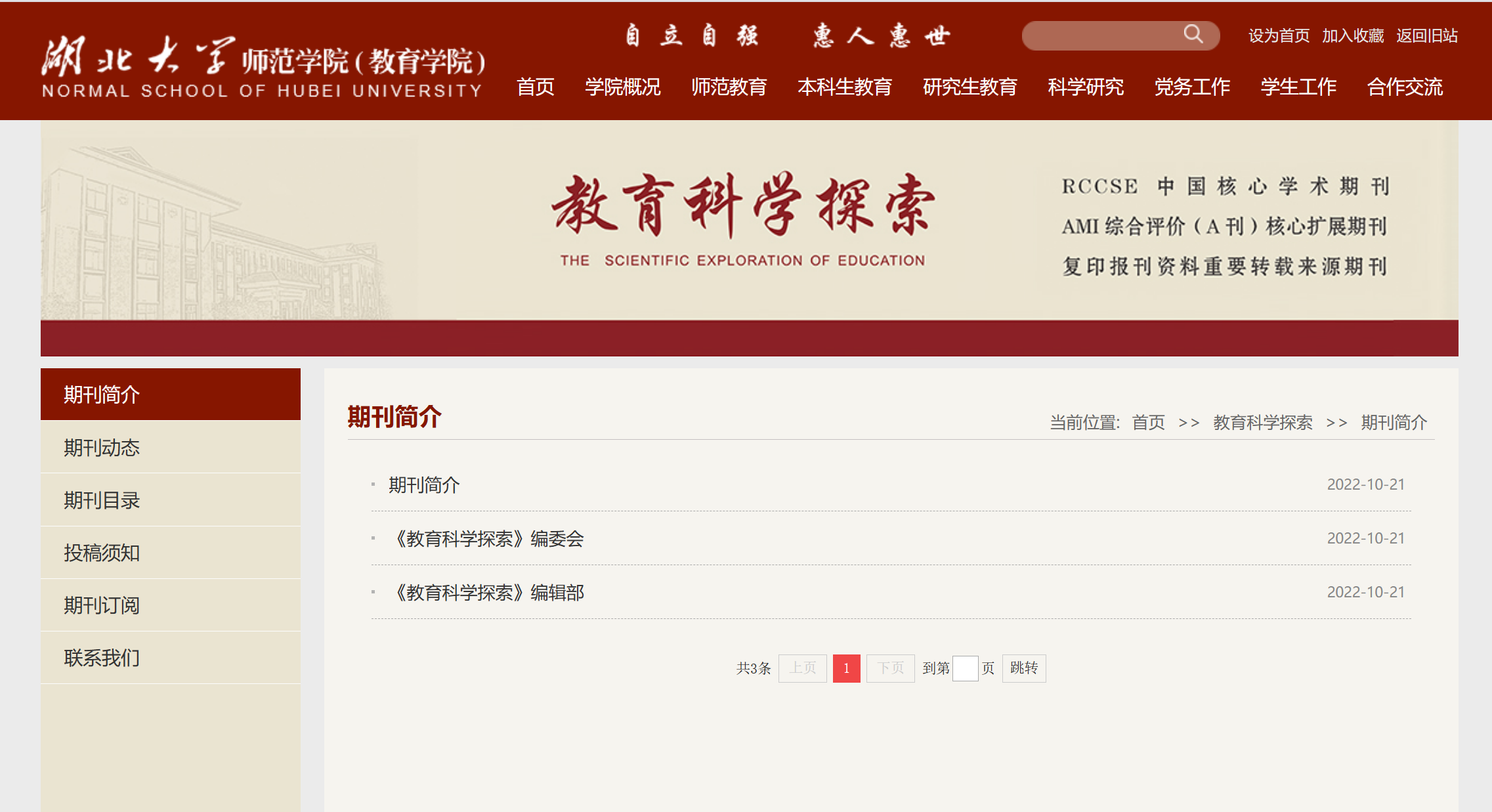Viewport: 1492px width, 812px height.
Task: Open 党务工作 navigation menu
Action: point(1192,87)
